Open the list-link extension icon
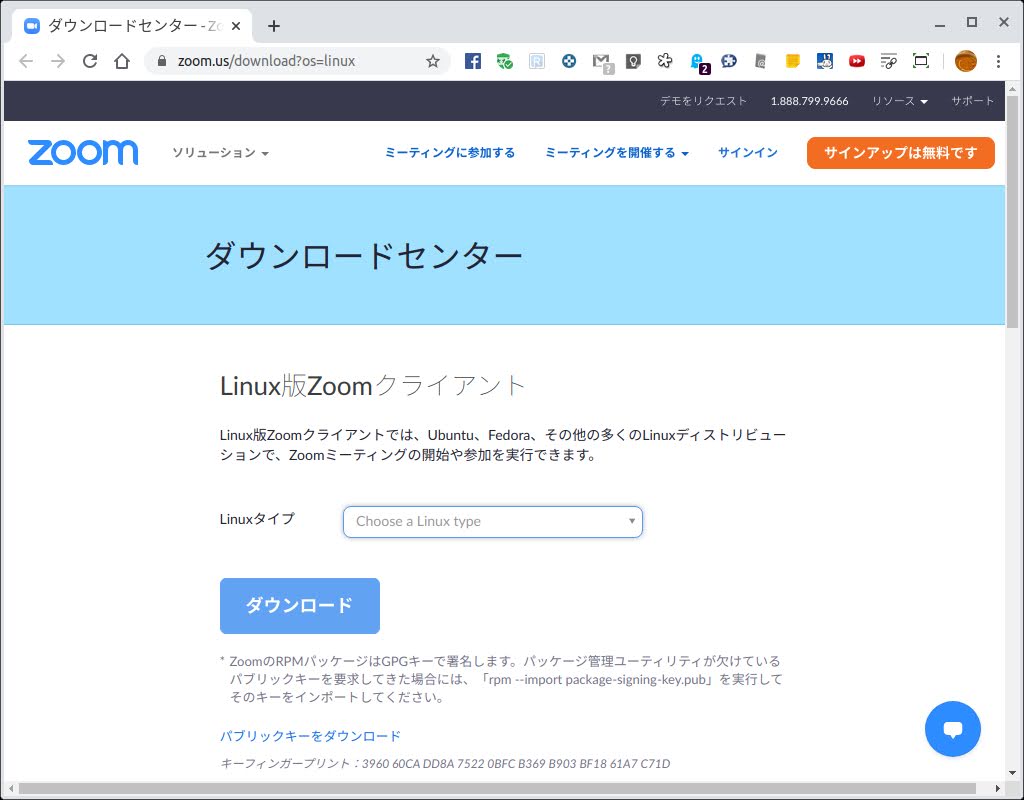The width and height of the screenshot is (1024, 800). [x=888, y=61]
